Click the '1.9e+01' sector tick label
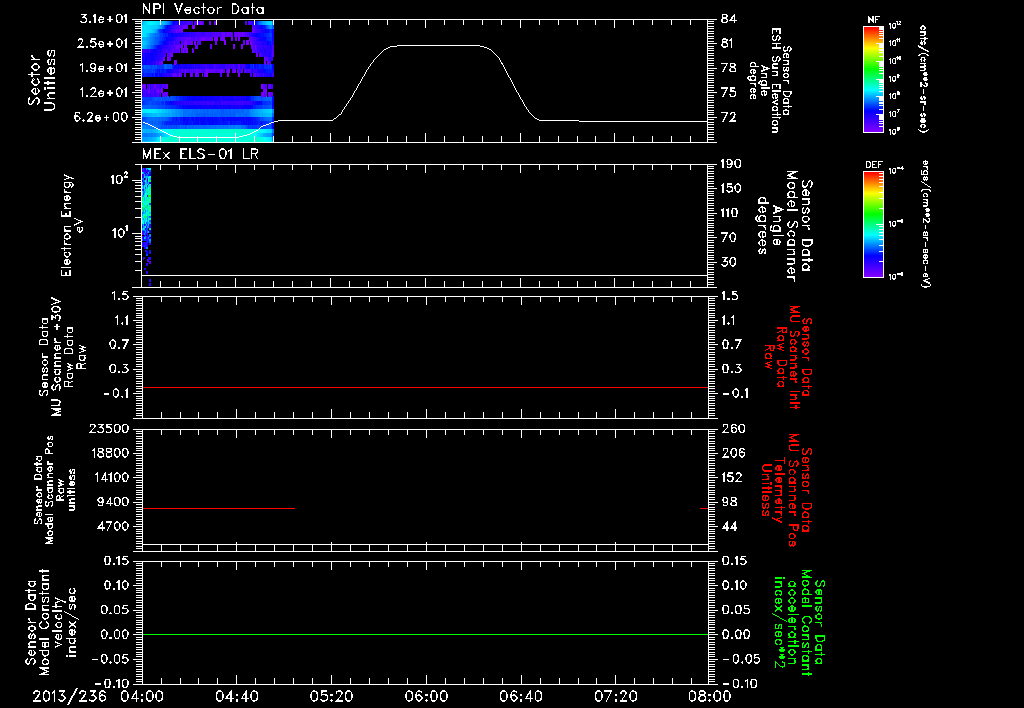The height and width of the screenshot is (708, 1024). click(x=104, y=68)
